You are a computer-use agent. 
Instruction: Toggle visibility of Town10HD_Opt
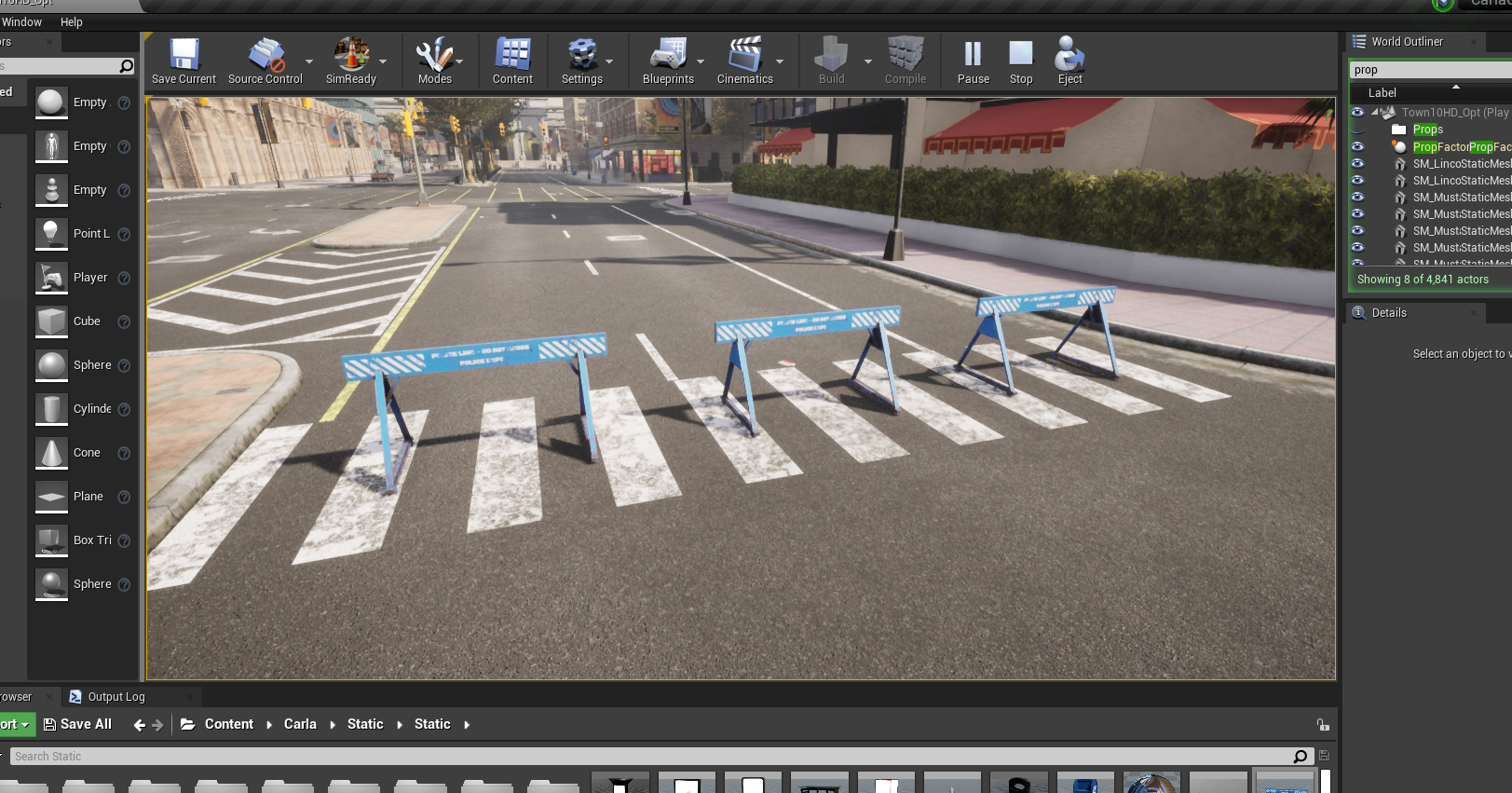[1357, 112]
